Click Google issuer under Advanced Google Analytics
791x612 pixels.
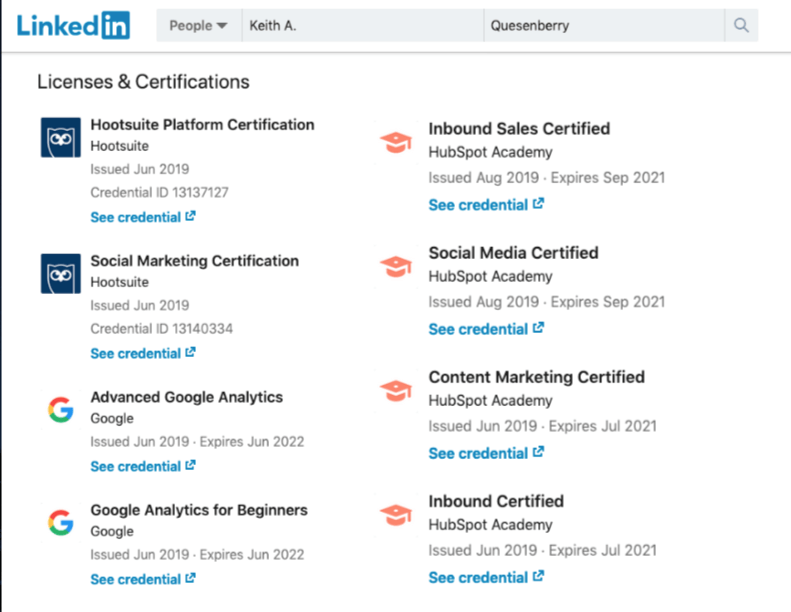pyautogui.click(x=112, y=419)
